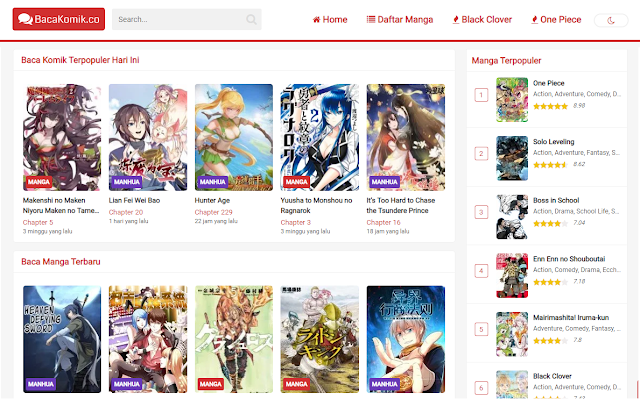This screenshot has width=640, height=399.
Task: Click It's Too Hard to Chase title
Action: point(401,205)
